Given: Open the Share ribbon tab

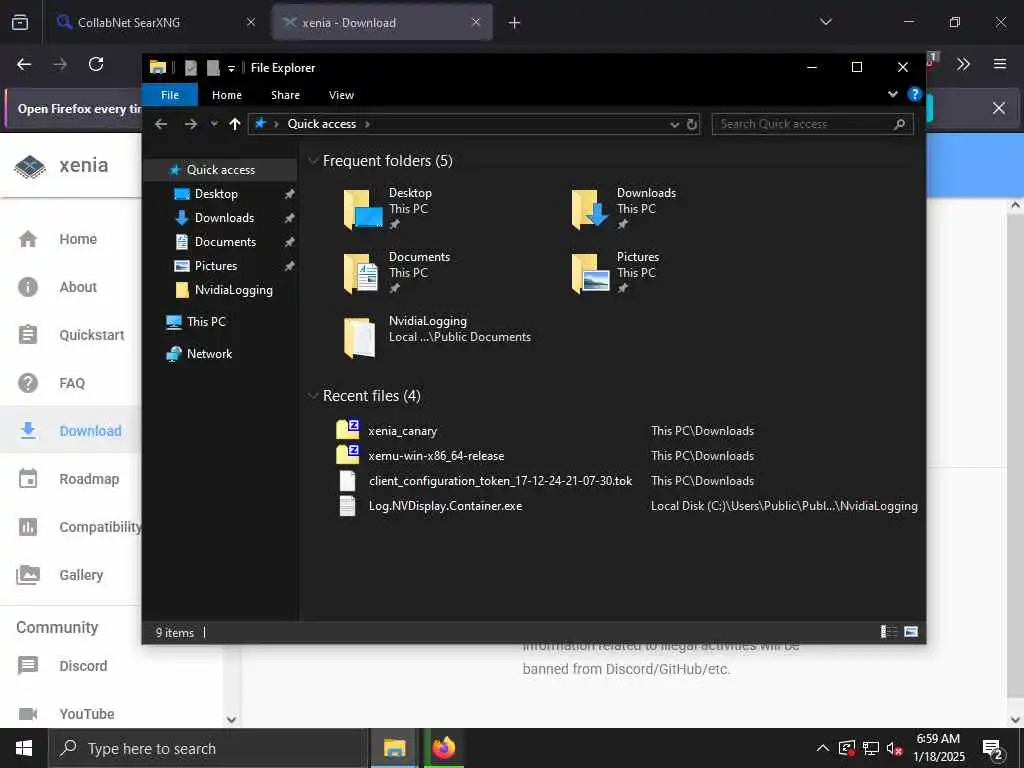Looking at the screenshot, I should coord(285,95).
